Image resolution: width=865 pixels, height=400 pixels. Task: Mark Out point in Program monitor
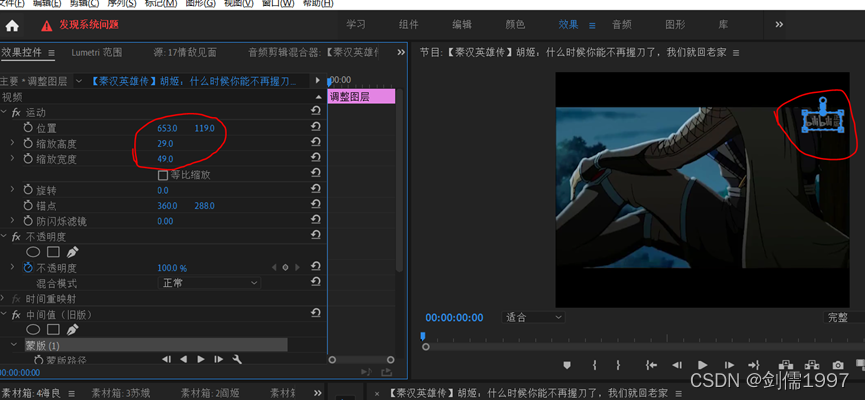618,365
